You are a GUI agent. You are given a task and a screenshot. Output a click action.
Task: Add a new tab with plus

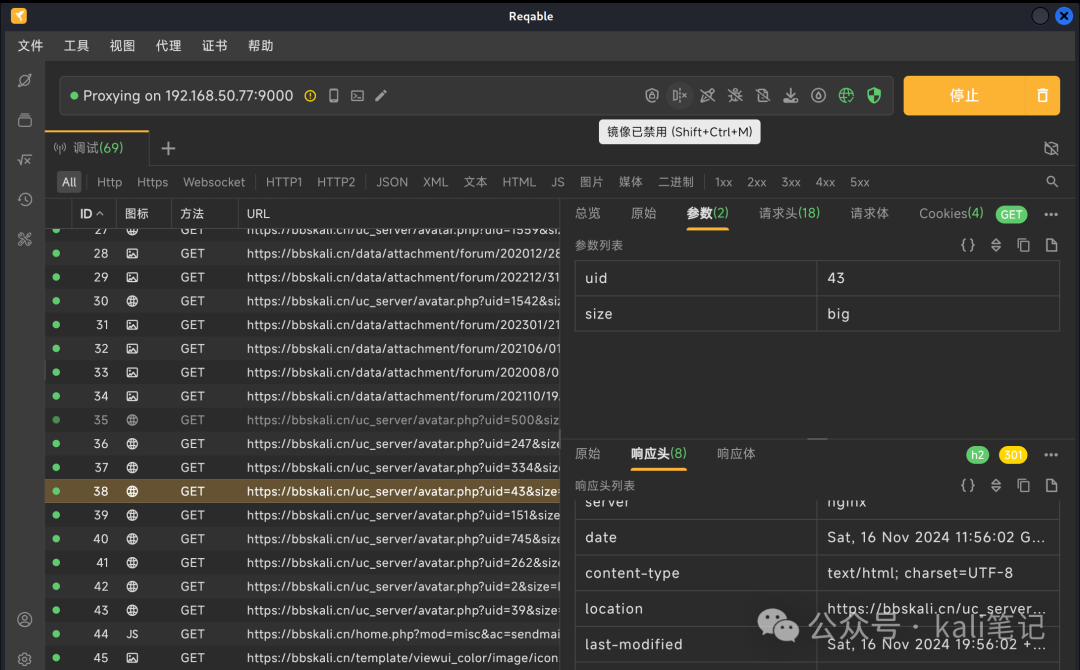point(168,148)
